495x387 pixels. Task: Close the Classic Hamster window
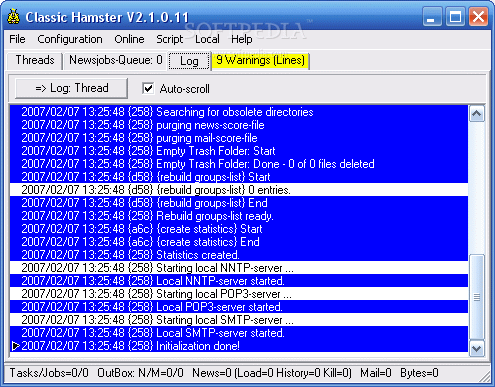click(478, 17)
